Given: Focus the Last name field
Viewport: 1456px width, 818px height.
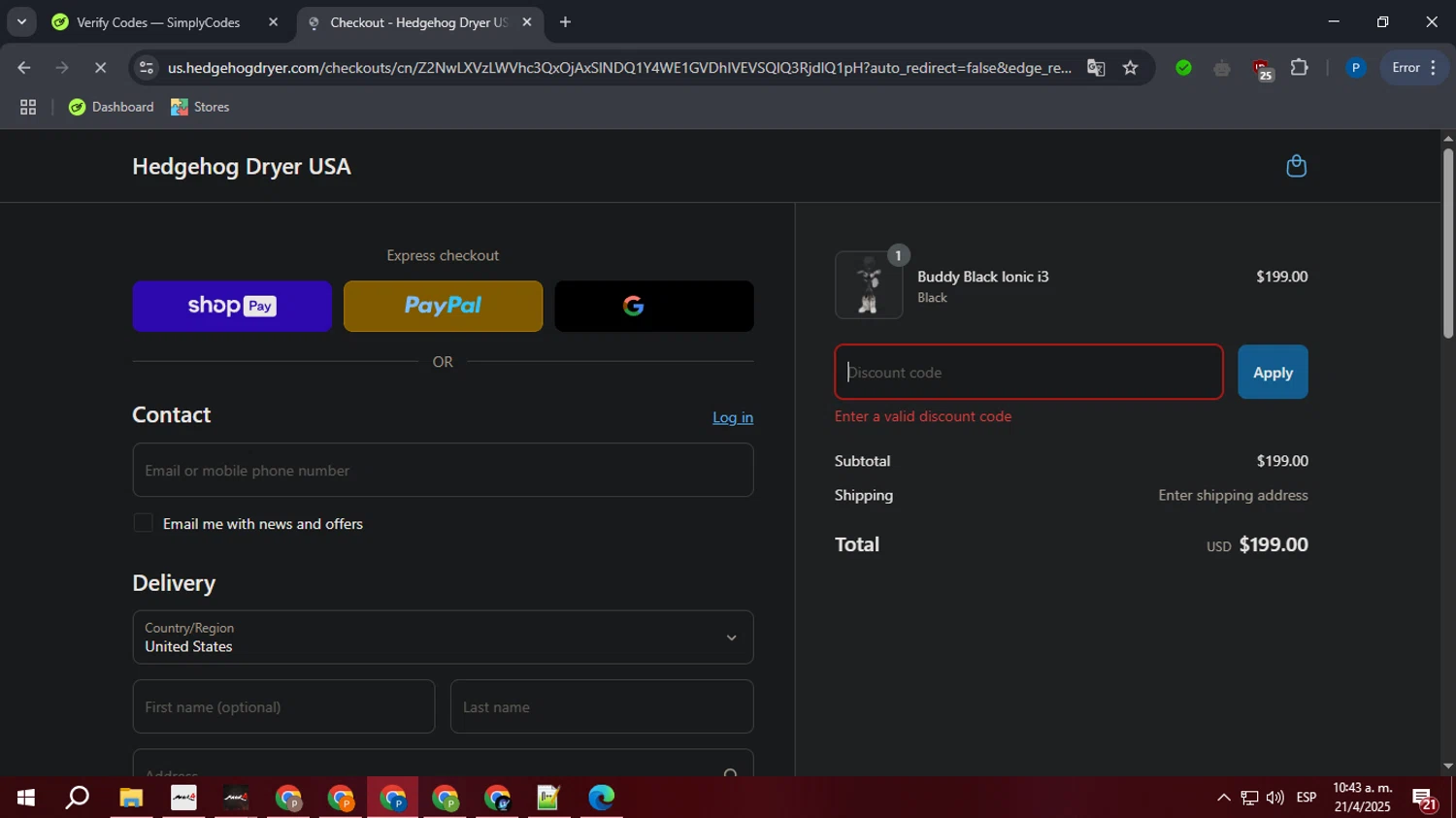Looking at the screenshot, I should 602,706.
